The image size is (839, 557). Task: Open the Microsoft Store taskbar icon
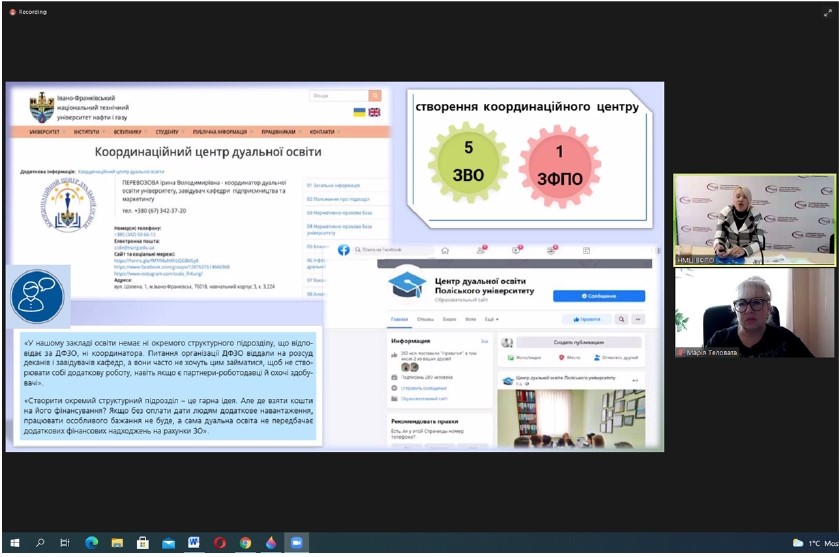click(142, 542)
